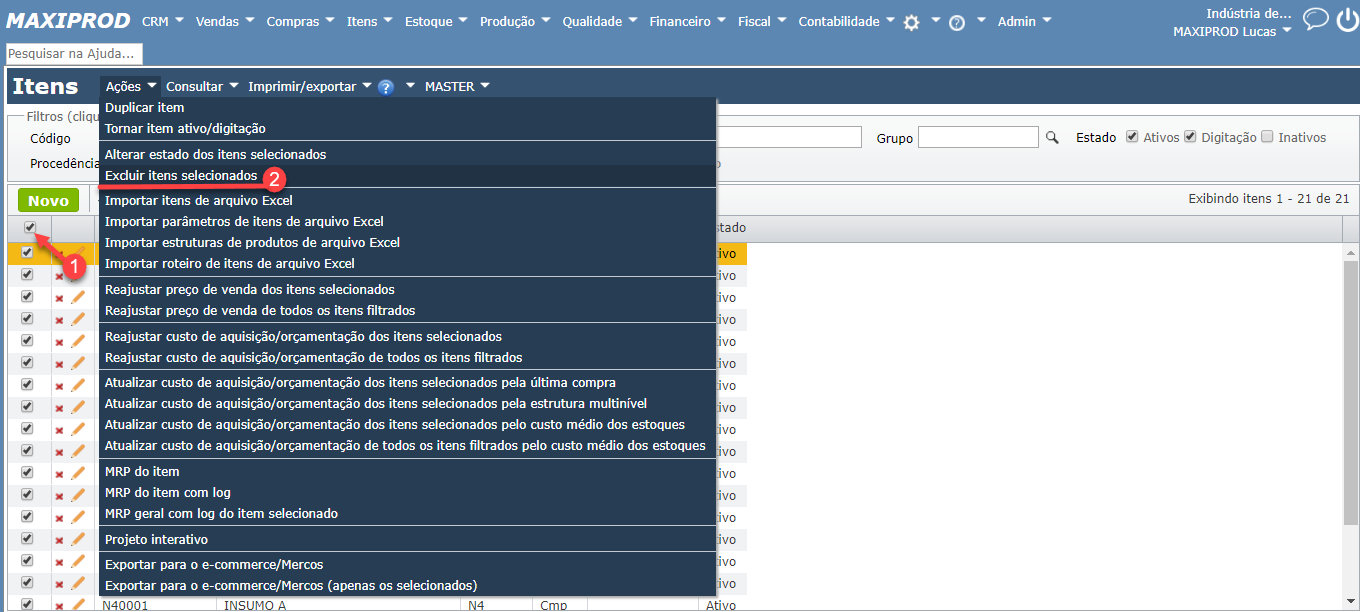Choose MRP geral com log do item selecionado
The height and width of the screenshot is (612, 1360).
click(408, 514)
